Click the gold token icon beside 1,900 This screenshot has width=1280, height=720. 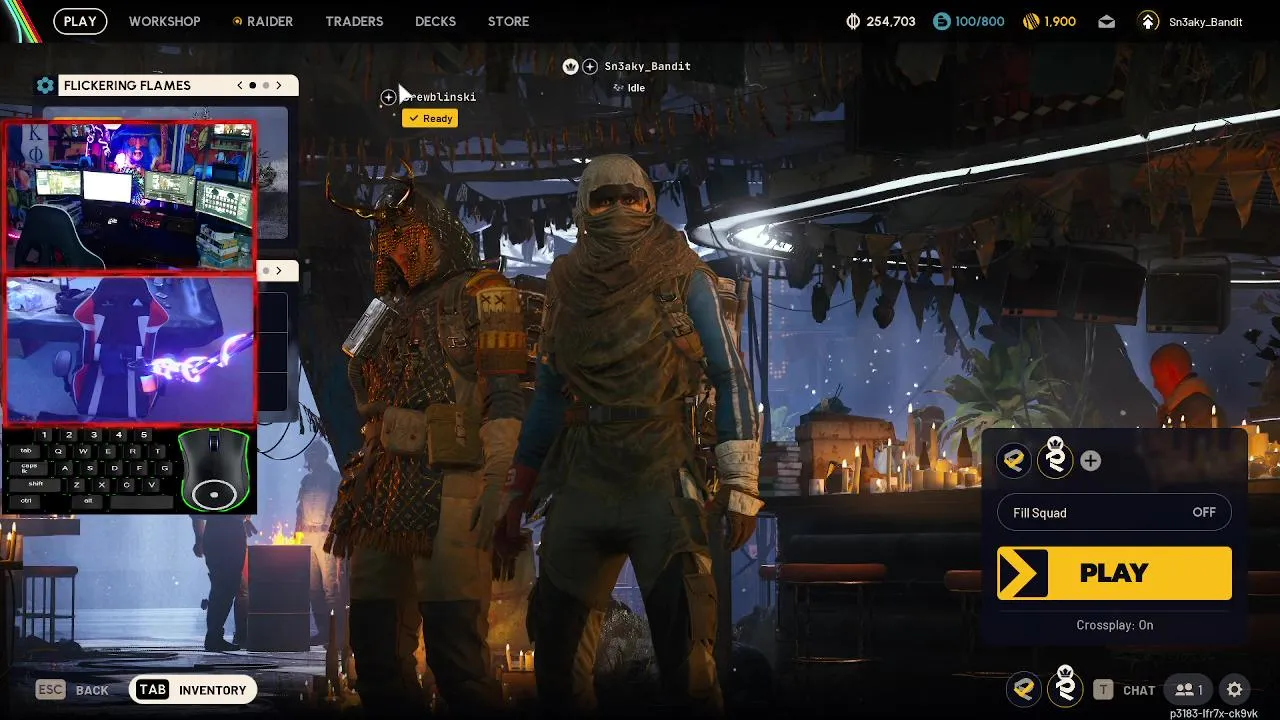[x=1031, y=21]
